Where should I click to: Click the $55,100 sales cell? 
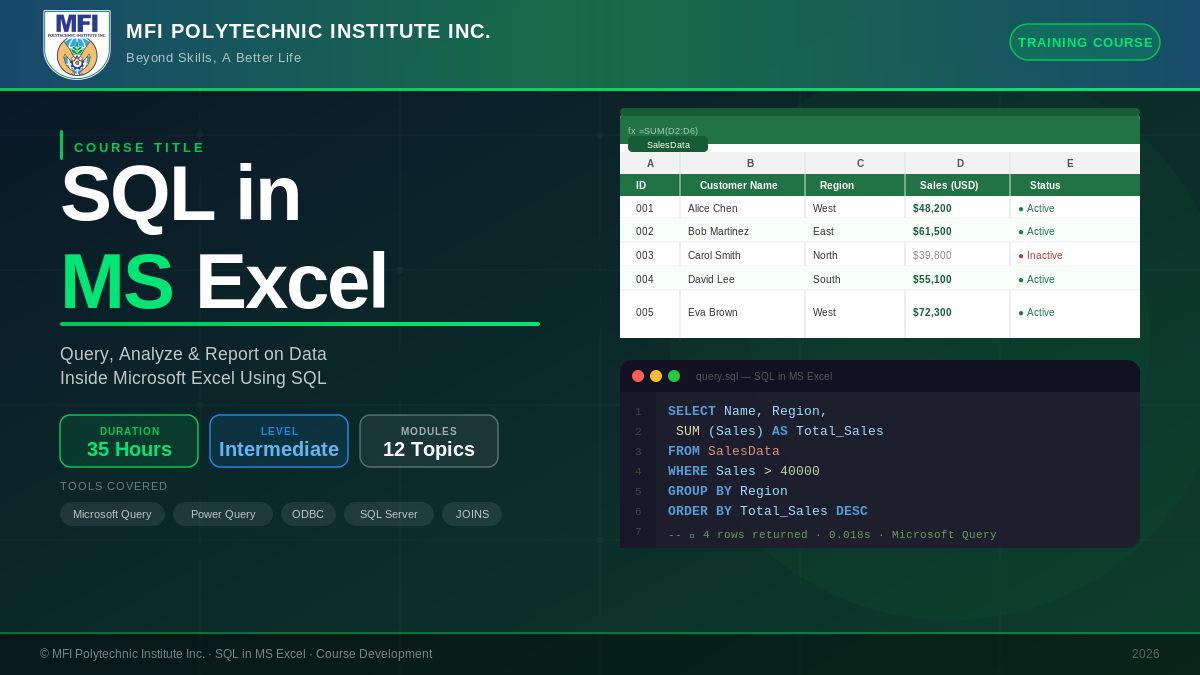click(957, 279)
